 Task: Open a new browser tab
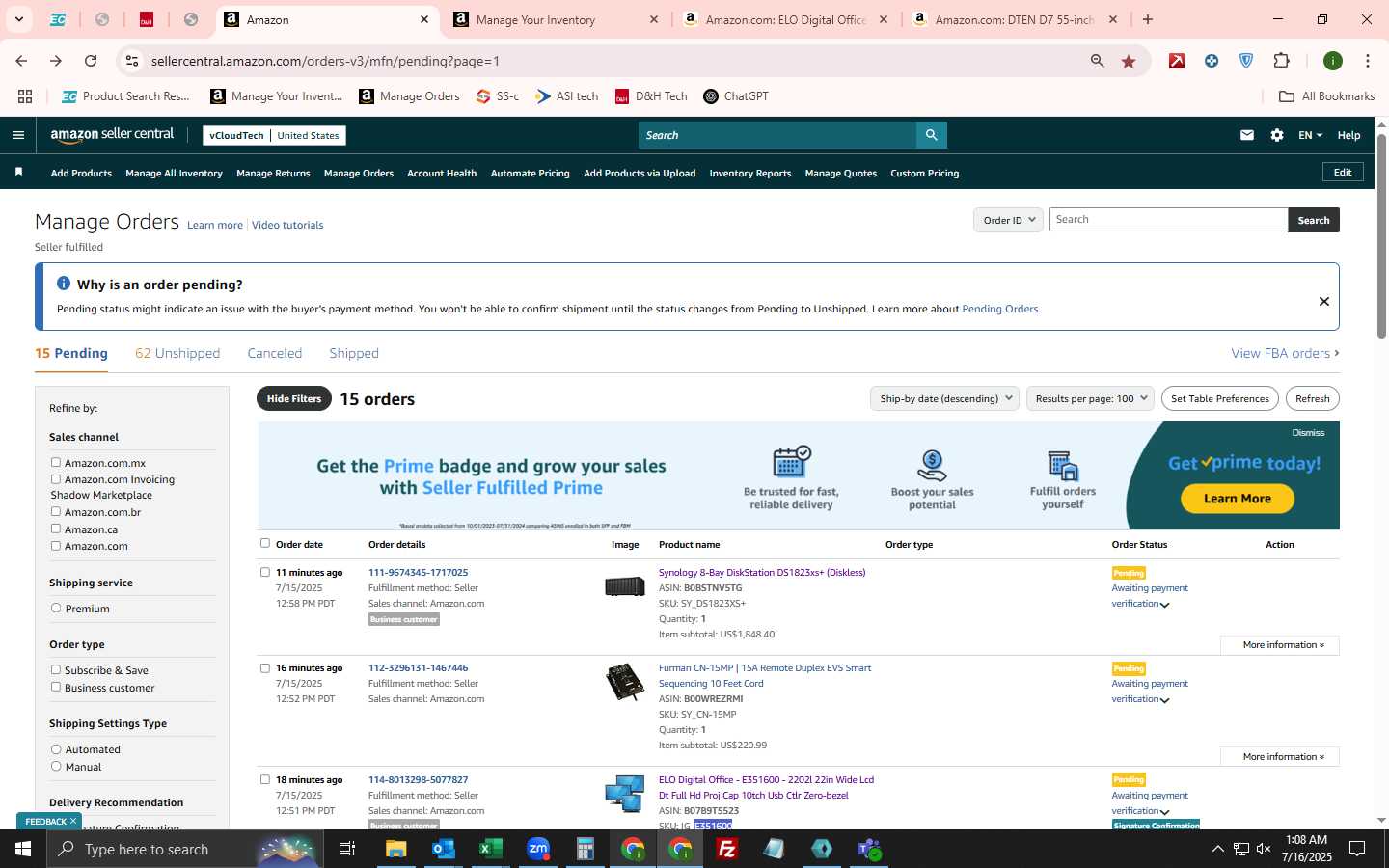(x=1148, y=19)
